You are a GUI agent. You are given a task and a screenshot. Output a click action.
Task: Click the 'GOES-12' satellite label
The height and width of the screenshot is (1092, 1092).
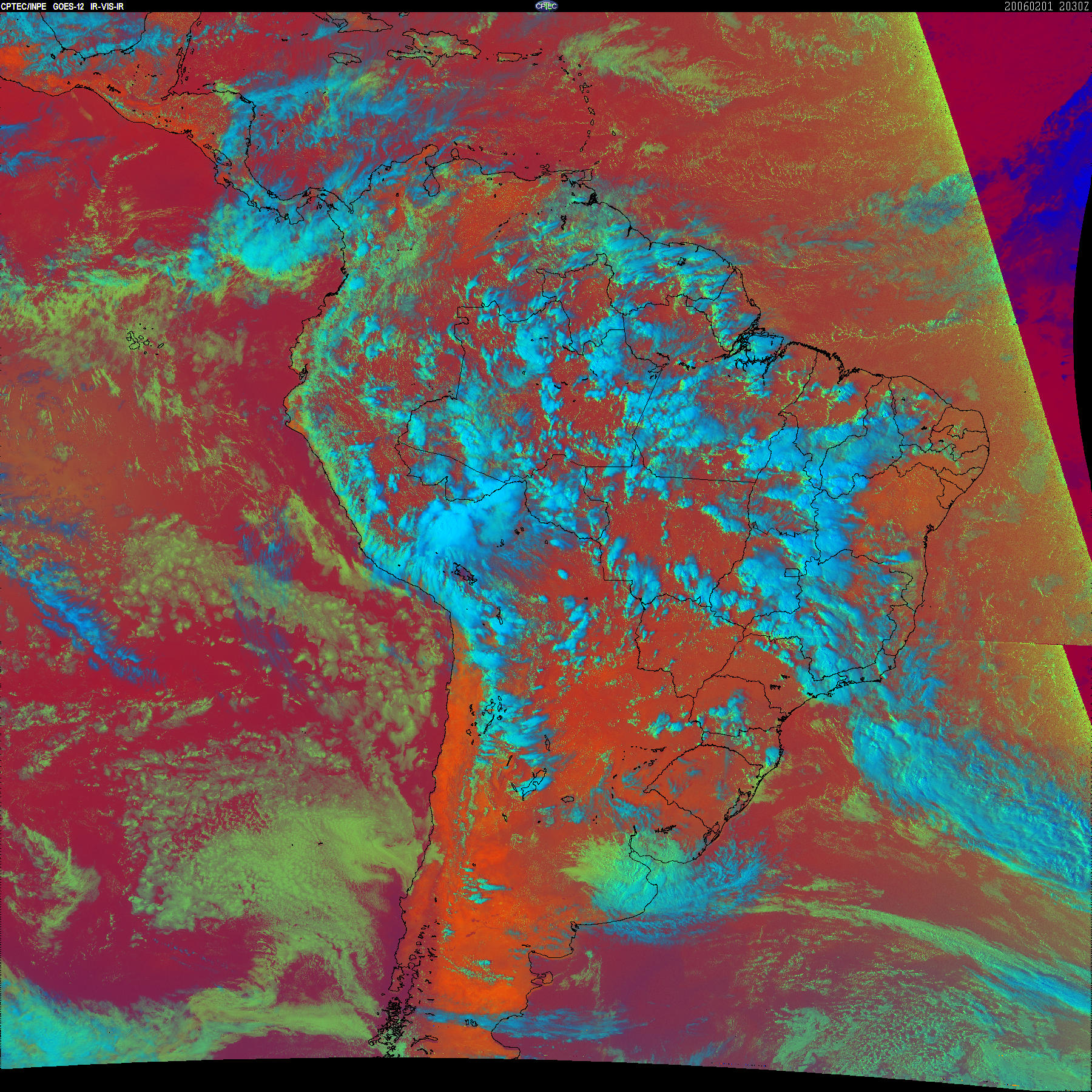pyautogui.click(x=68, y=6)
